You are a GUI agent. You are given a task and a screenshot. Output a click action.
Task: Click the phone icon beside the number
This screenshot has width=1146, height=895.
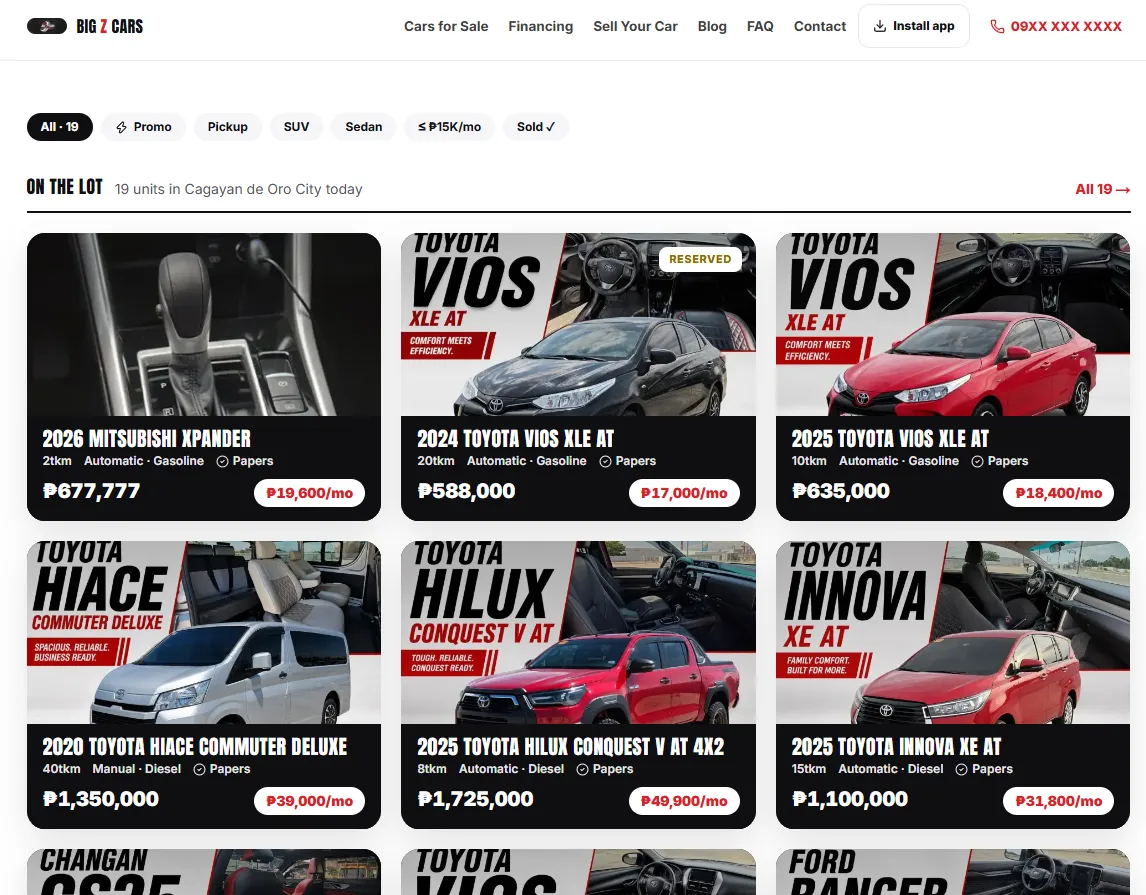997,26
